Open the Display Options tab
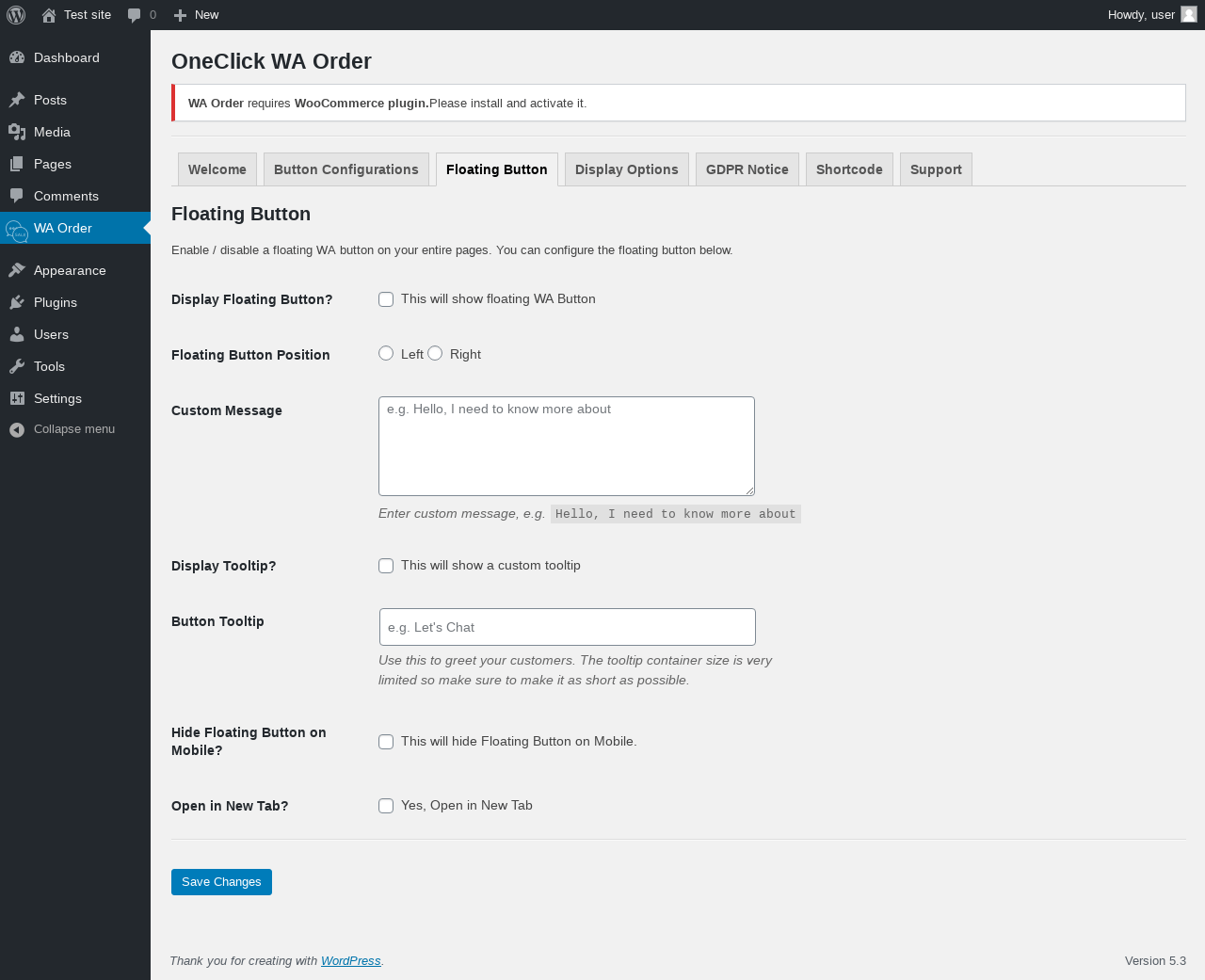 [x=627, y=169]
